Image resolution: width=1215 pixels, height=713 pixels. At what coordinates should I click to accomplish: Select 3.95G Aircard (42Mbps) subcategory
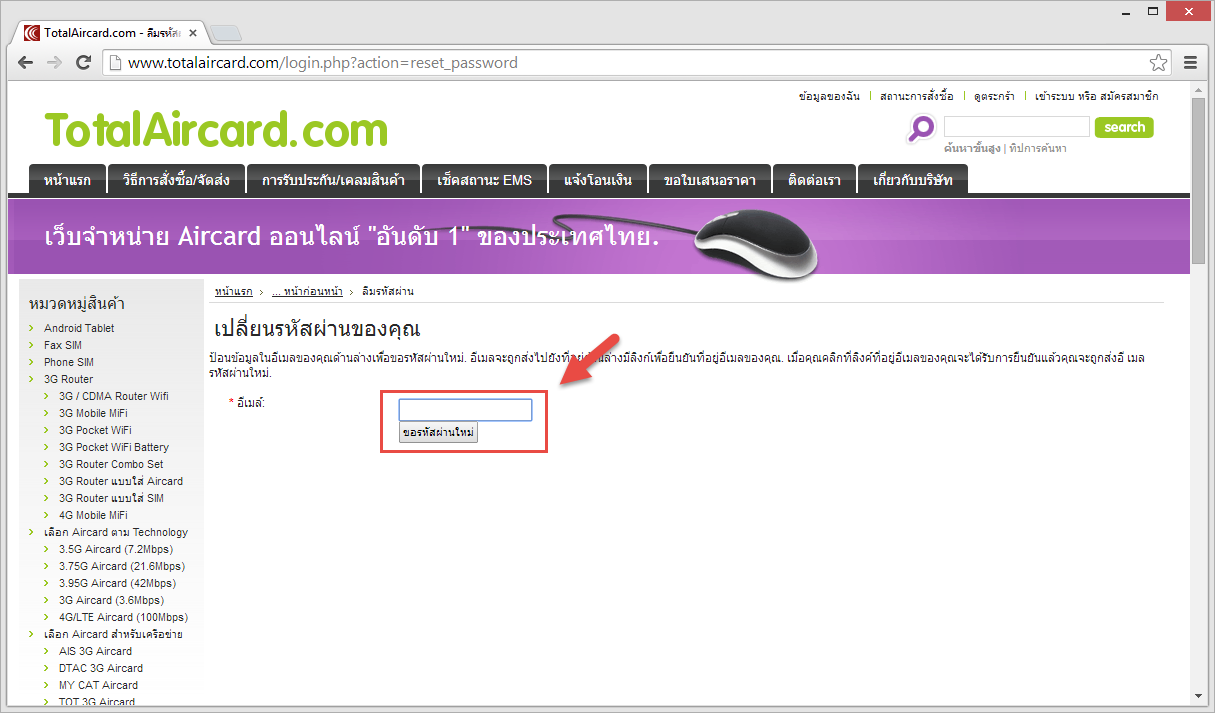point(117,583)
